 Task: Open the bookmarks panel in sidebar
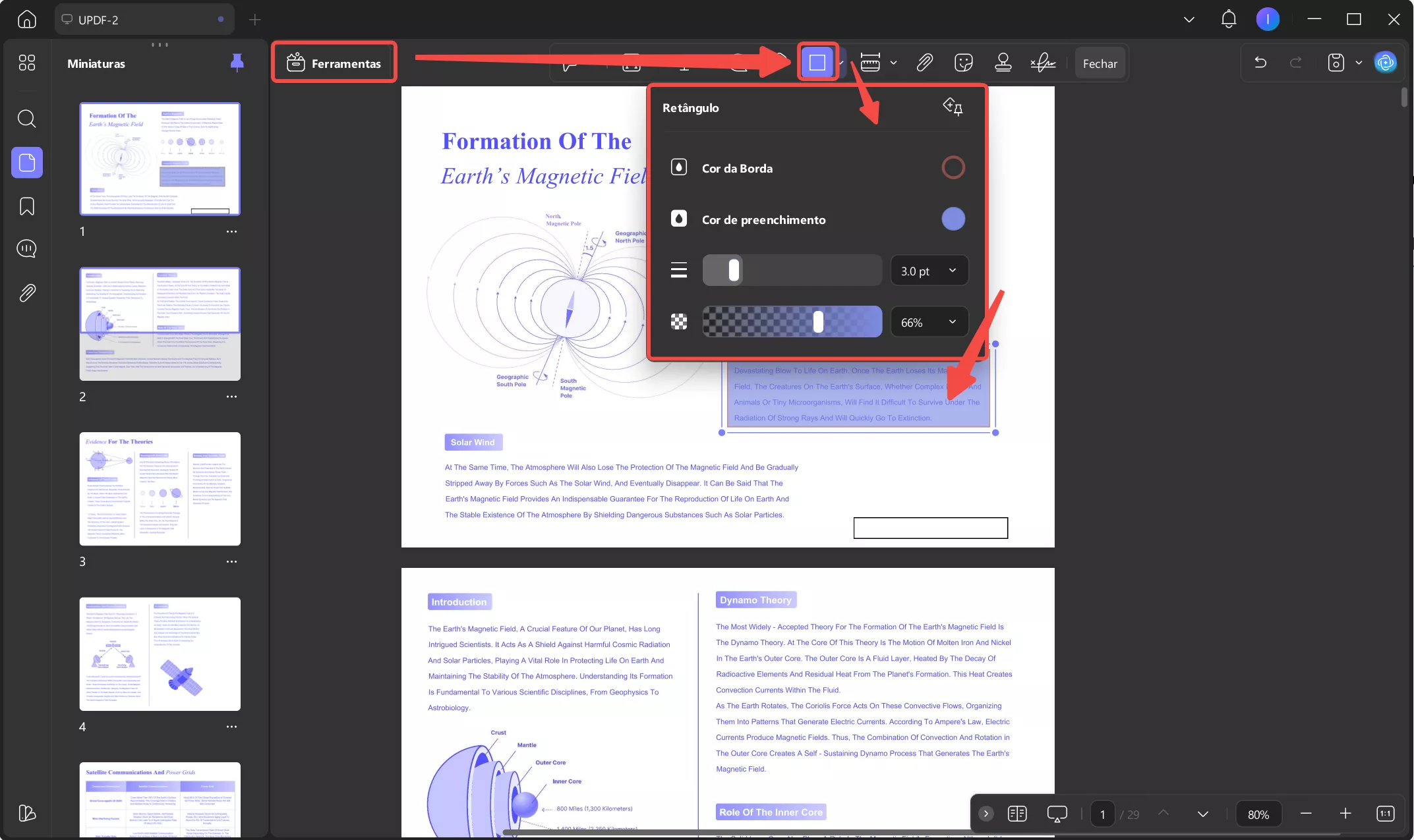click(27, 206)
